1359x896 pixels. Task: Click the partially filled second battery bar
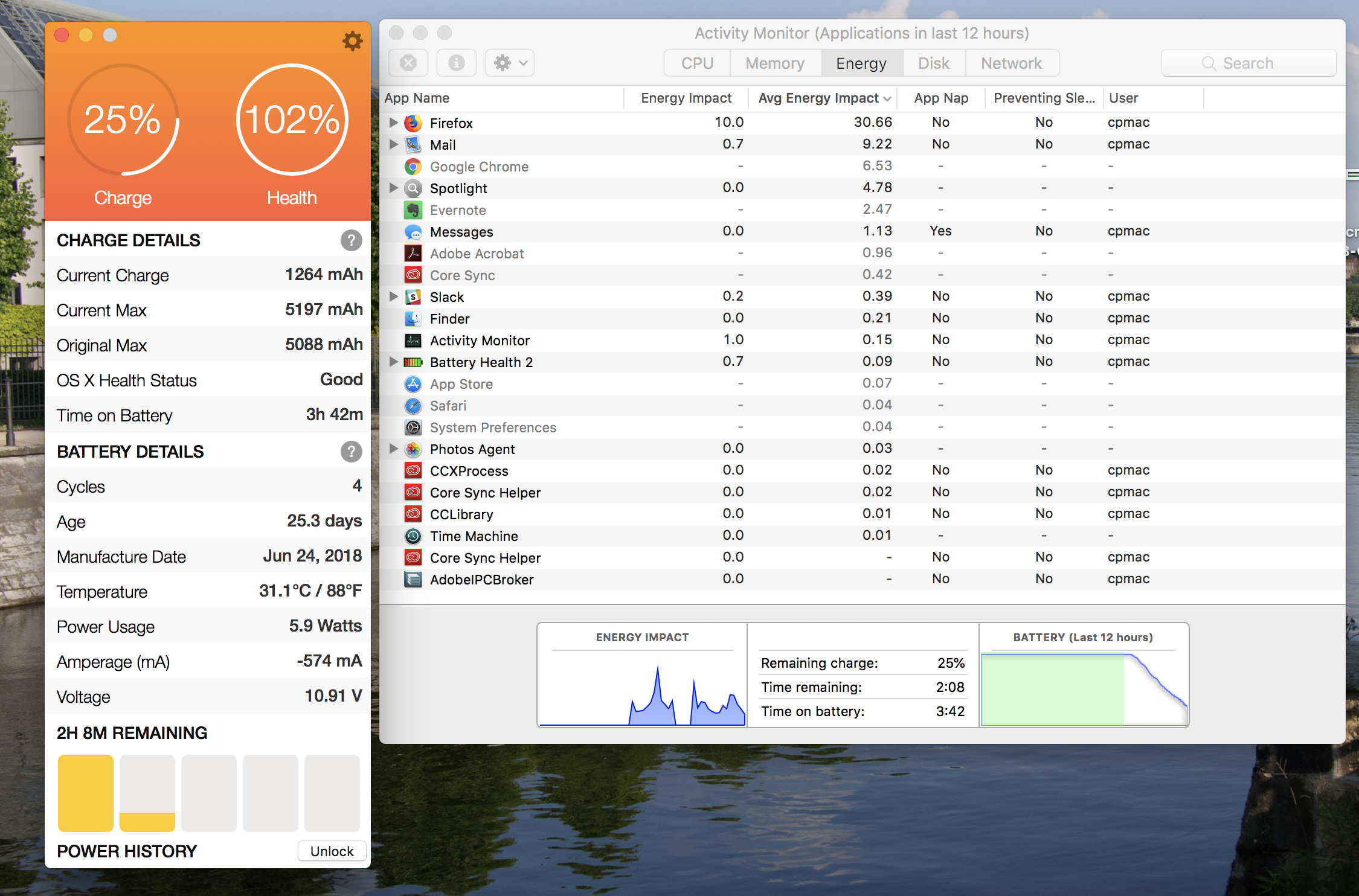pos(147,793)
